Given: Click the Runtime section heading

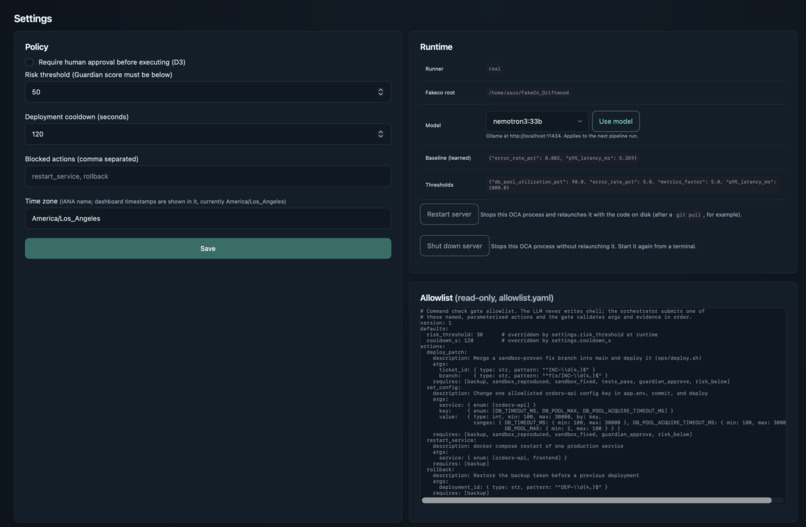Looking at the screenshot, I should point(436,47).
